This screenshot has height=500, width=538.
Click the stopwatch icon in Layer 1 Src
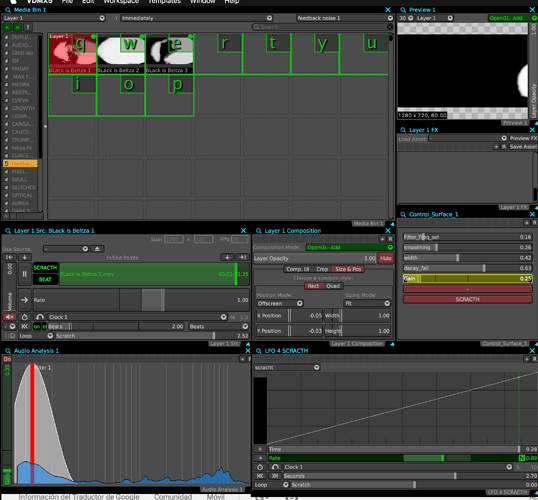click(25, 317)
